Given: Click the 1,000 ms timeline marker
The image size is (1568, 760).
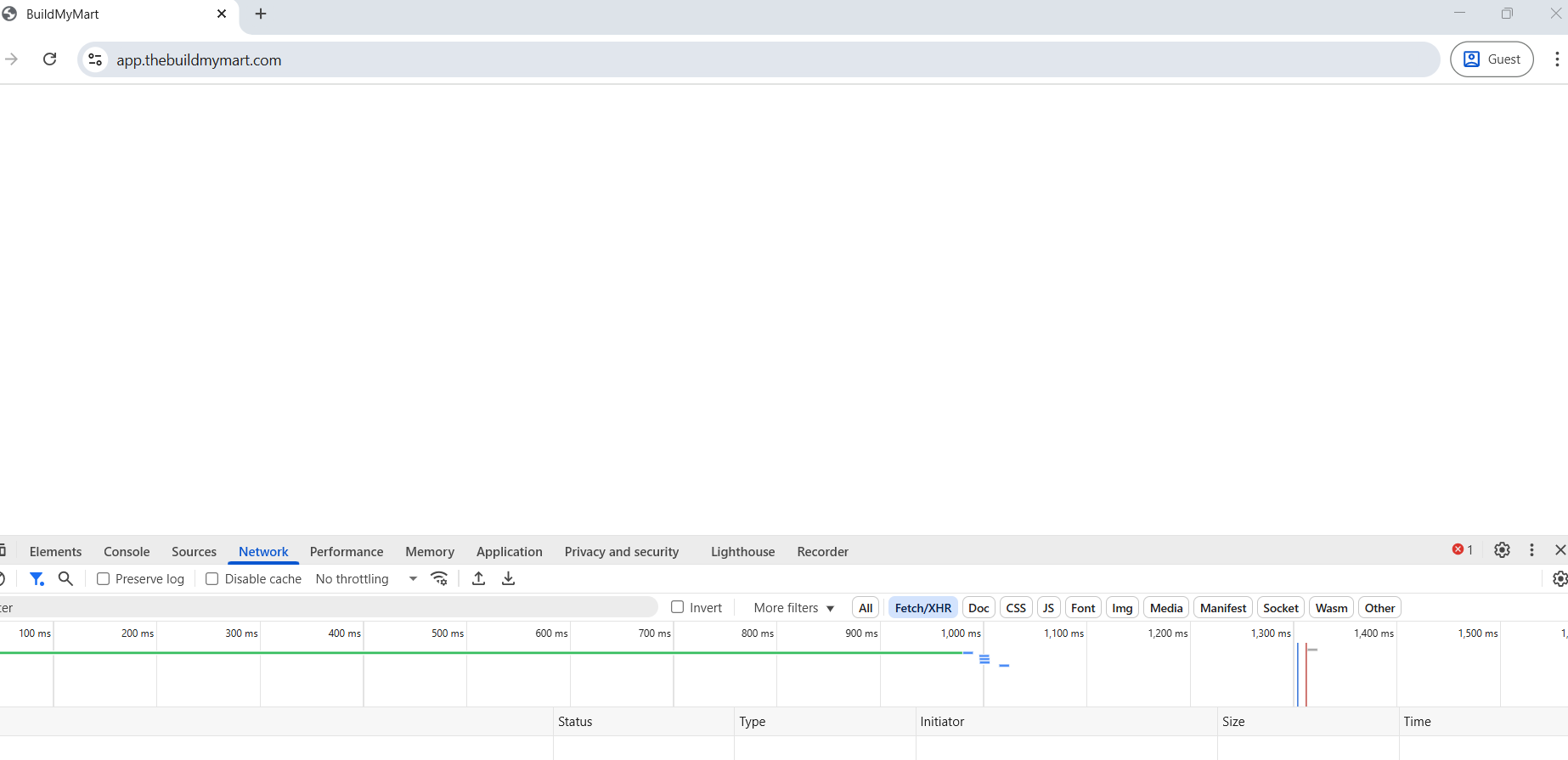Looking at the screenshot, I should [x=961, y=633].
